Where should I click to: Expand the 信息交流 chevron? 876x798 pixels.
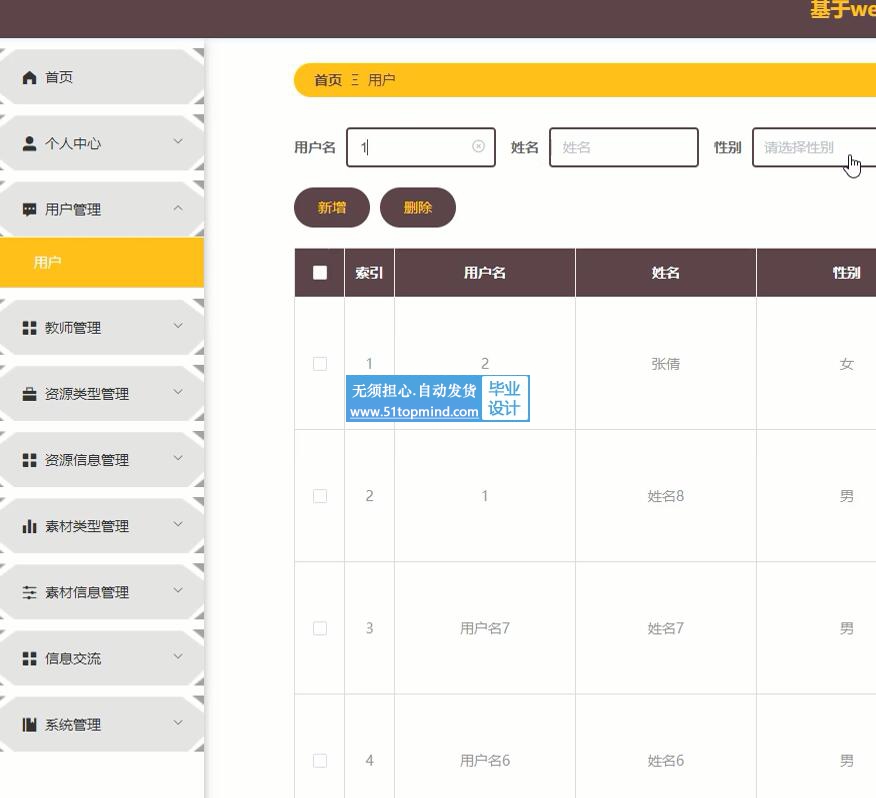(x=178, y=656)
